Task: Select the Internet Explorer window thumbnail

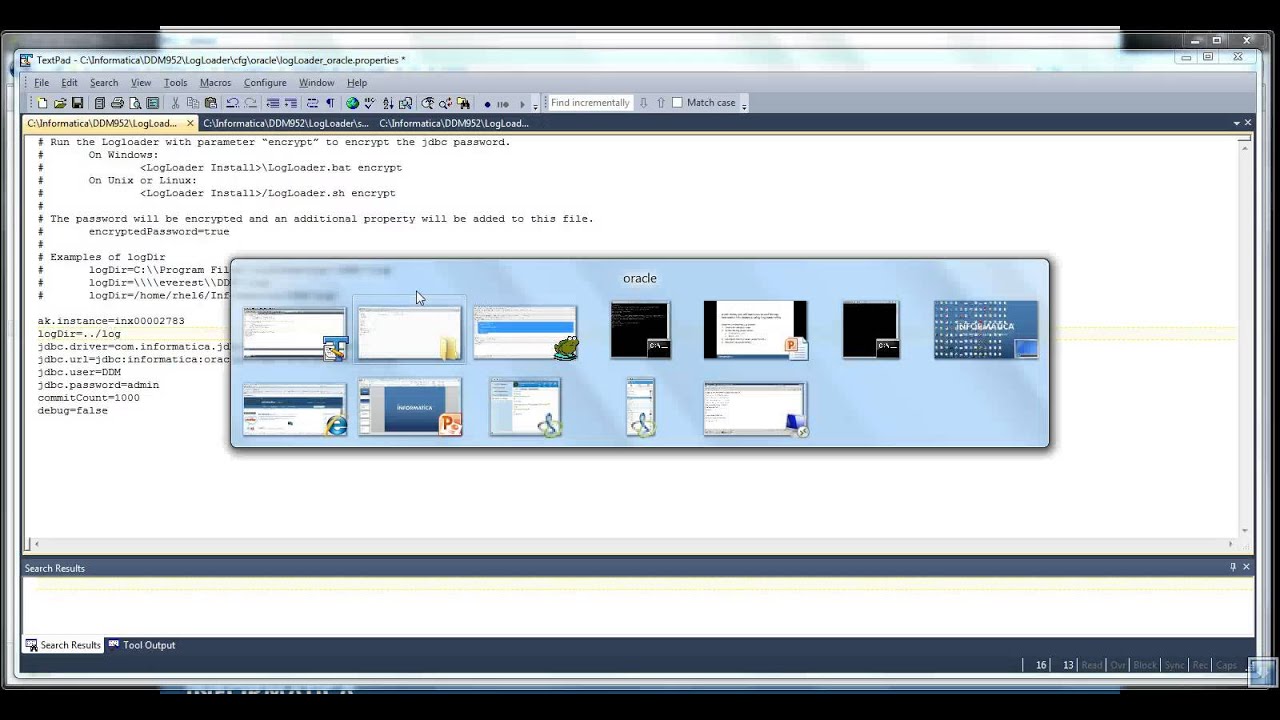Action: tap(295, 409)
